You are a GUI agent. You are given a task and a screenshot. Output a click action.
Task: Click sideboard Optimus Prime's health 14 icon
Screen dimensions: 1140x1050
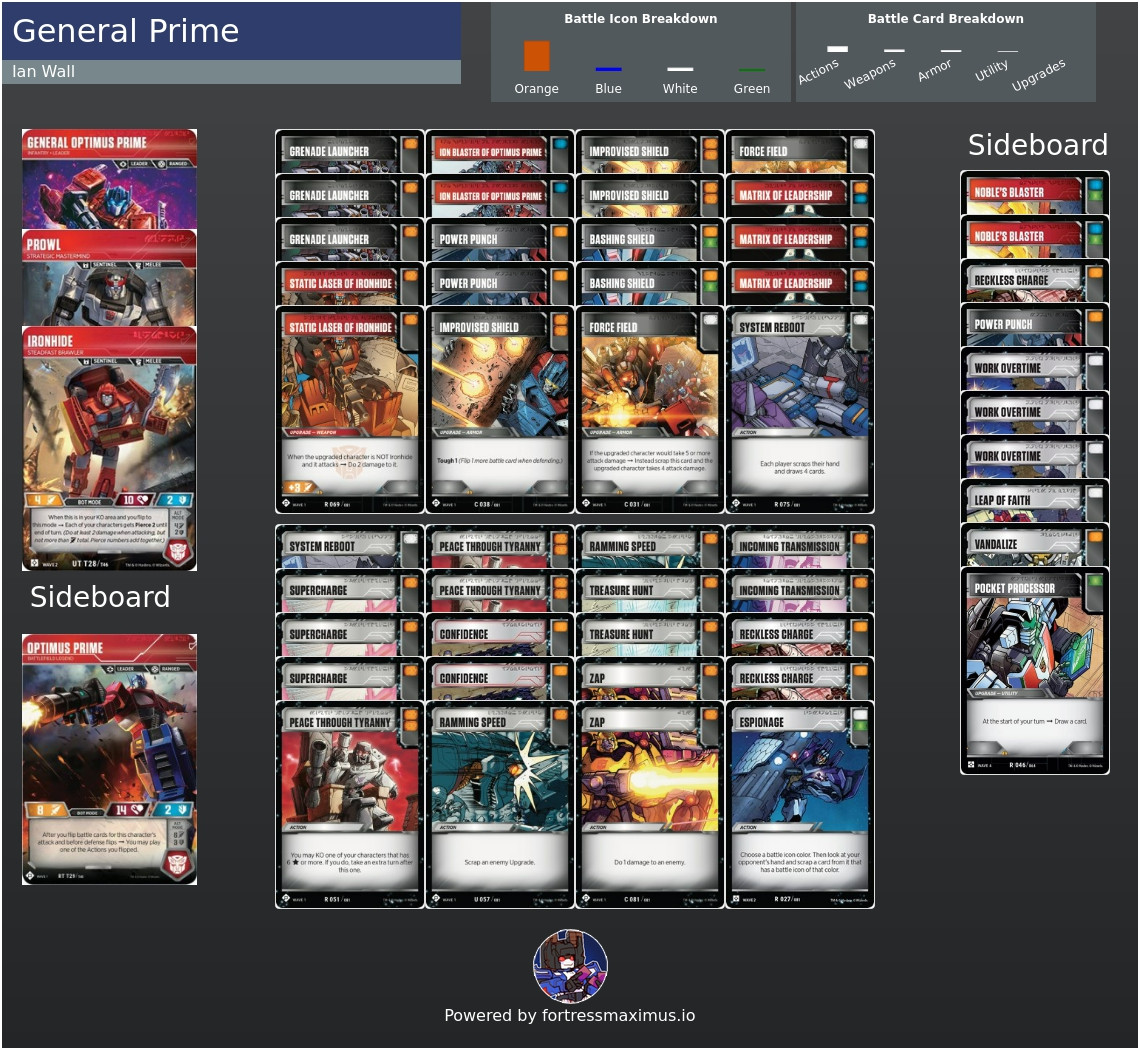tap(129, 810)
